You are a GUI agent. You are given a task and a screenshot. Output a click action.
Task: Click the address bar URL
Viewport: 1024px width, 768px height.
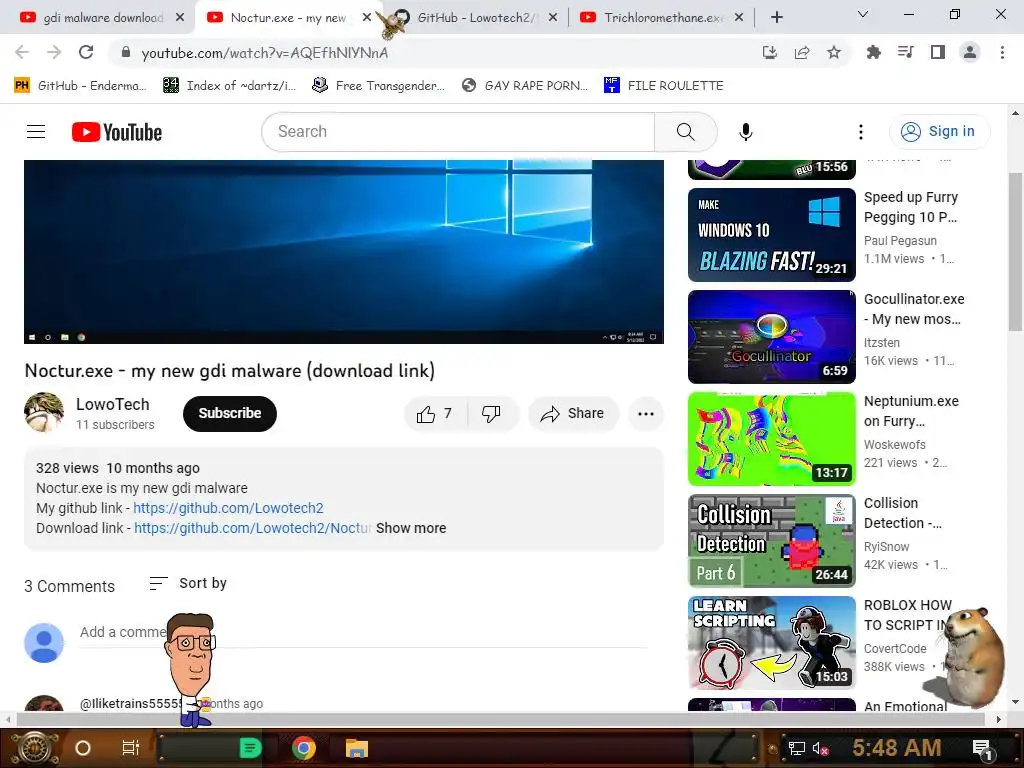tap(264, 53)
